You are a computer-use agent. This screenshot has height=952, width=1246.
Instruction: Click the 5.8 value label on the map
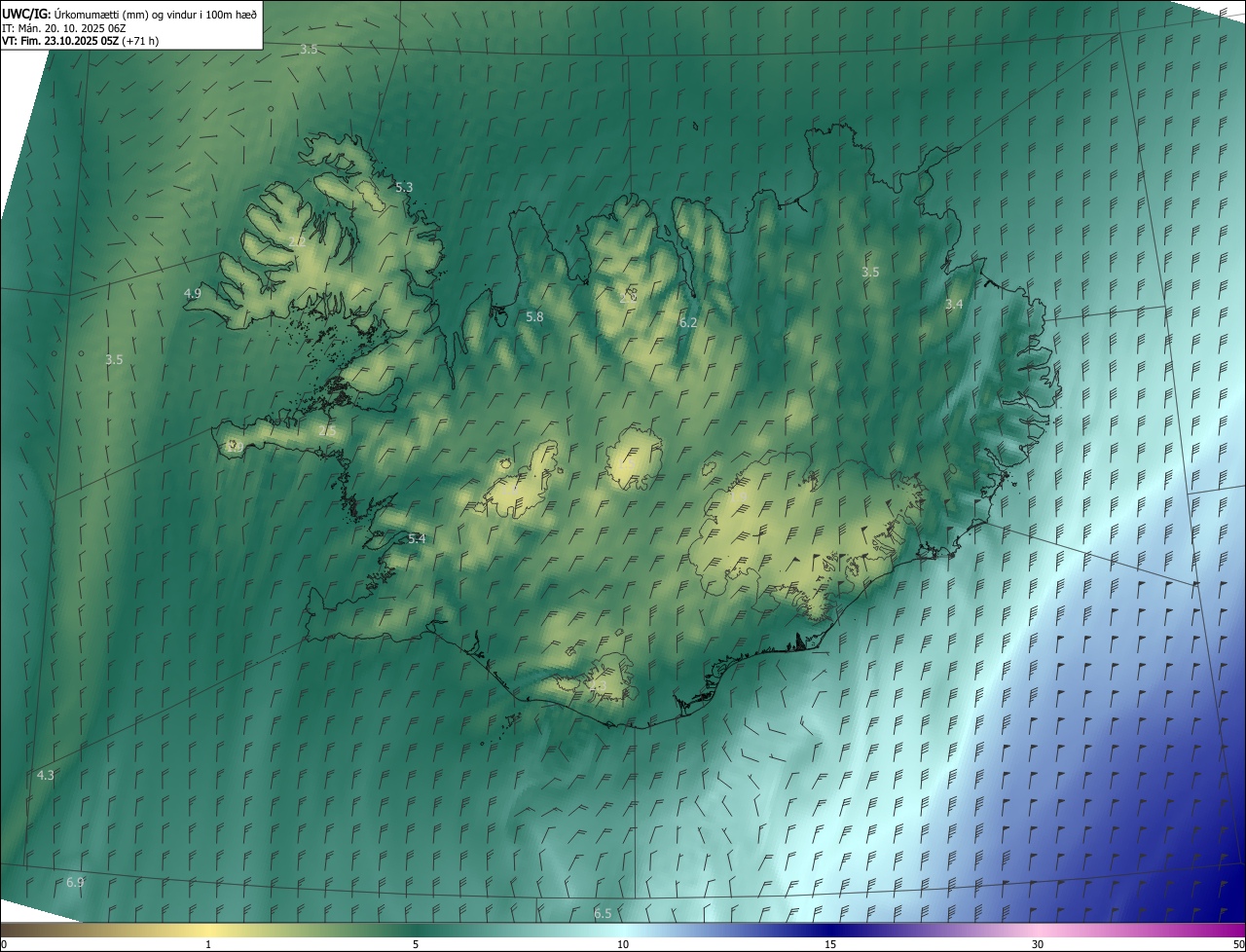[534, 317]
